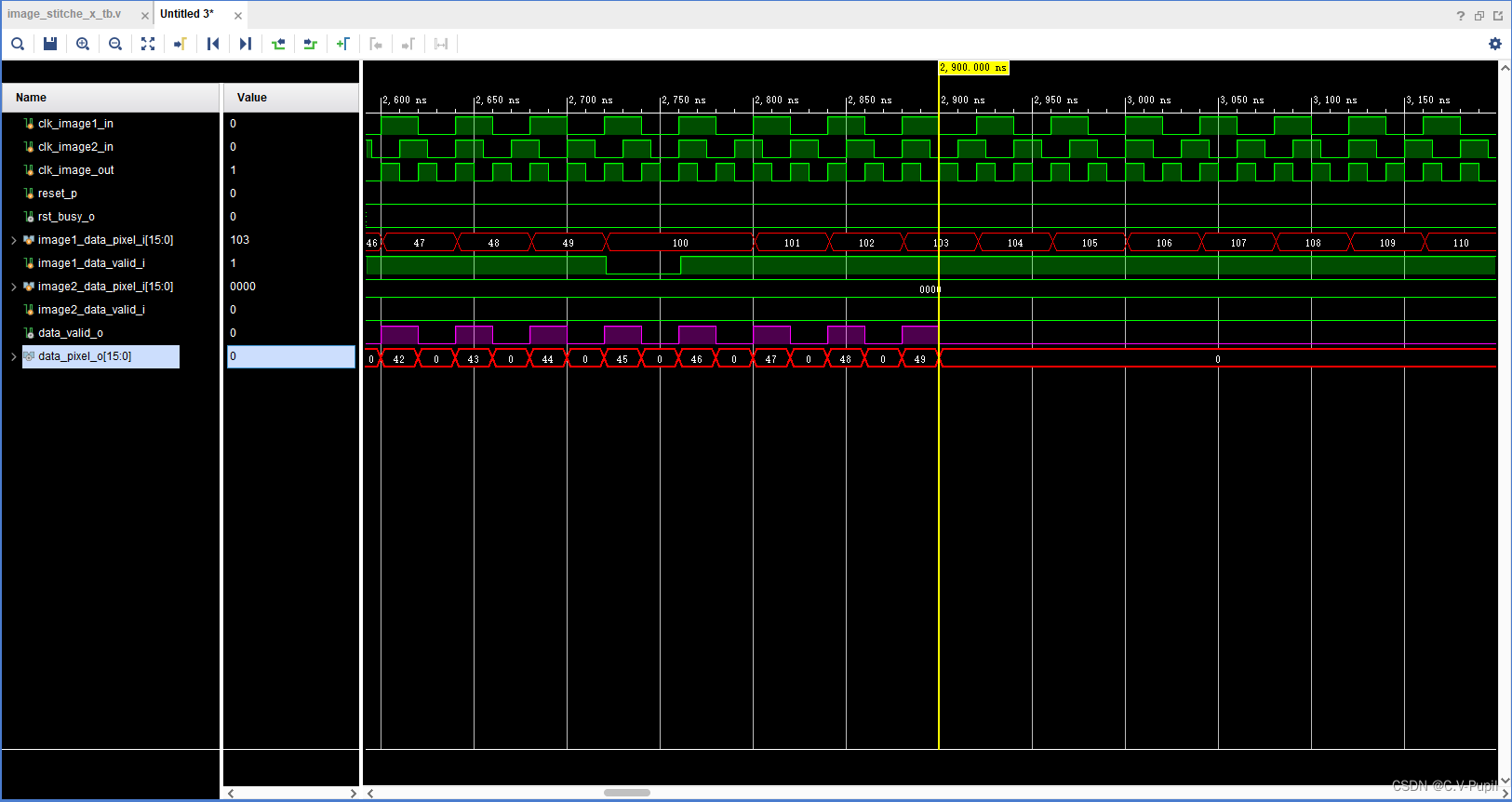The height and width of the screenshot is (802, 1512).
Task: Click the 2,700 ns ruler label
Action: click(592, 100)
